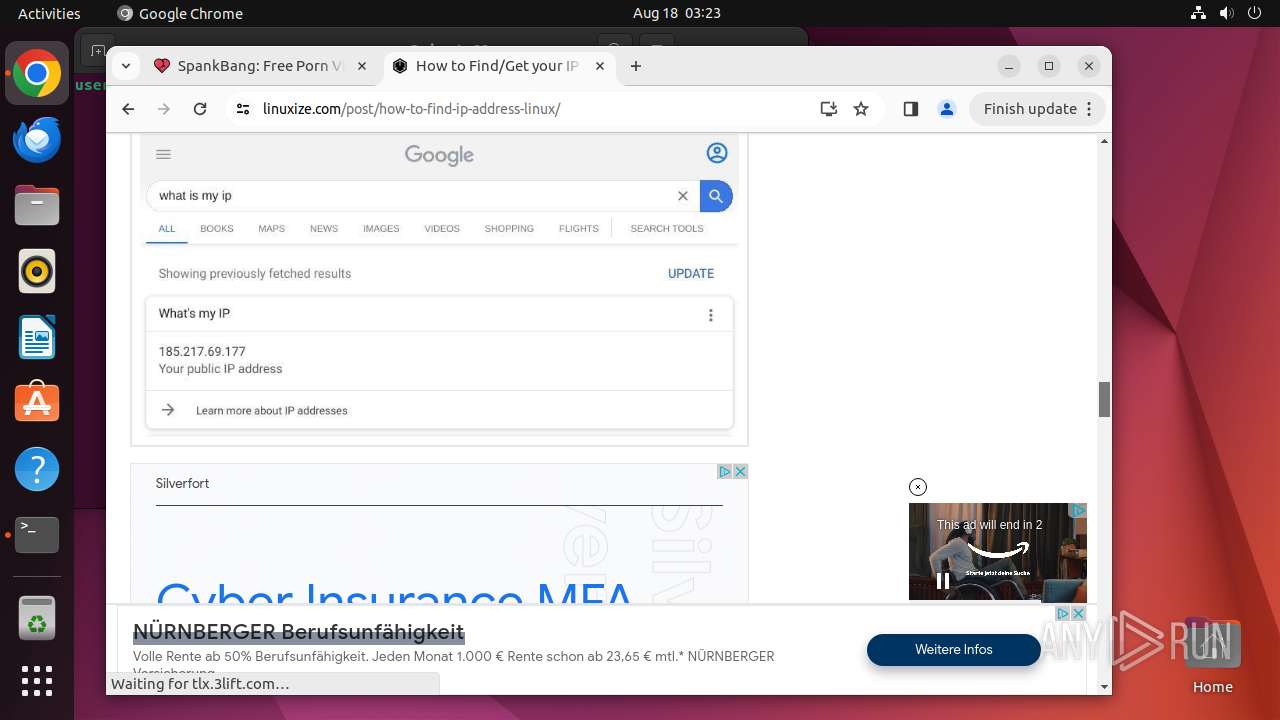
Task: Select the SHOPPING results tab
Action: (509, 229)
